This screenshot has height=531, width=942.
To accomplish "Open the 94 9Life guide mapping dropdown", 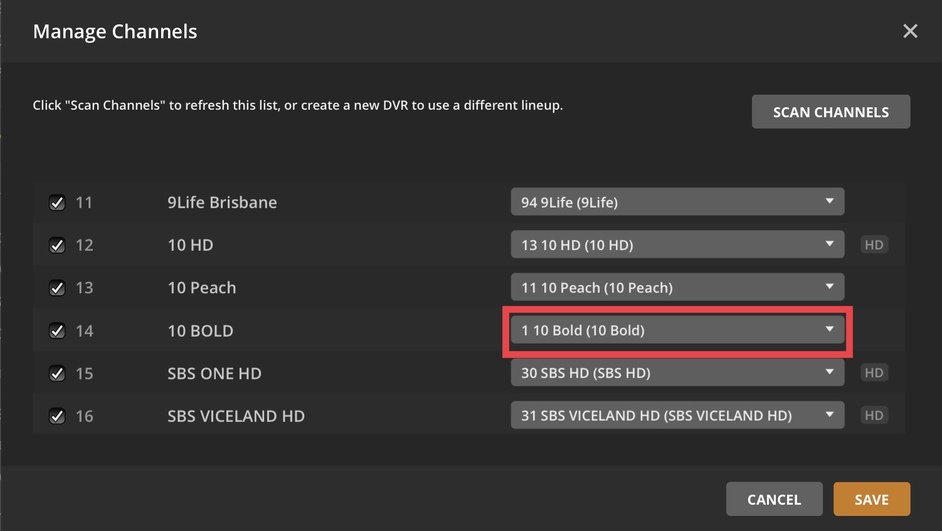I will [677, 202].
